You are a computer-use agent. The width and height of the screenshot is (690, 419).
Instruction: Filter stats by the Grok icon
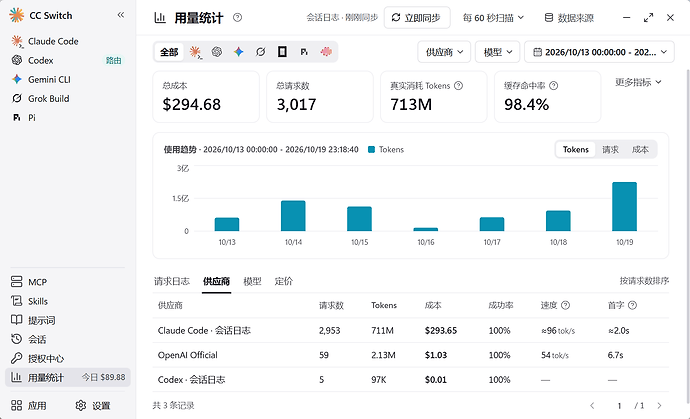(x=261, y=52)
